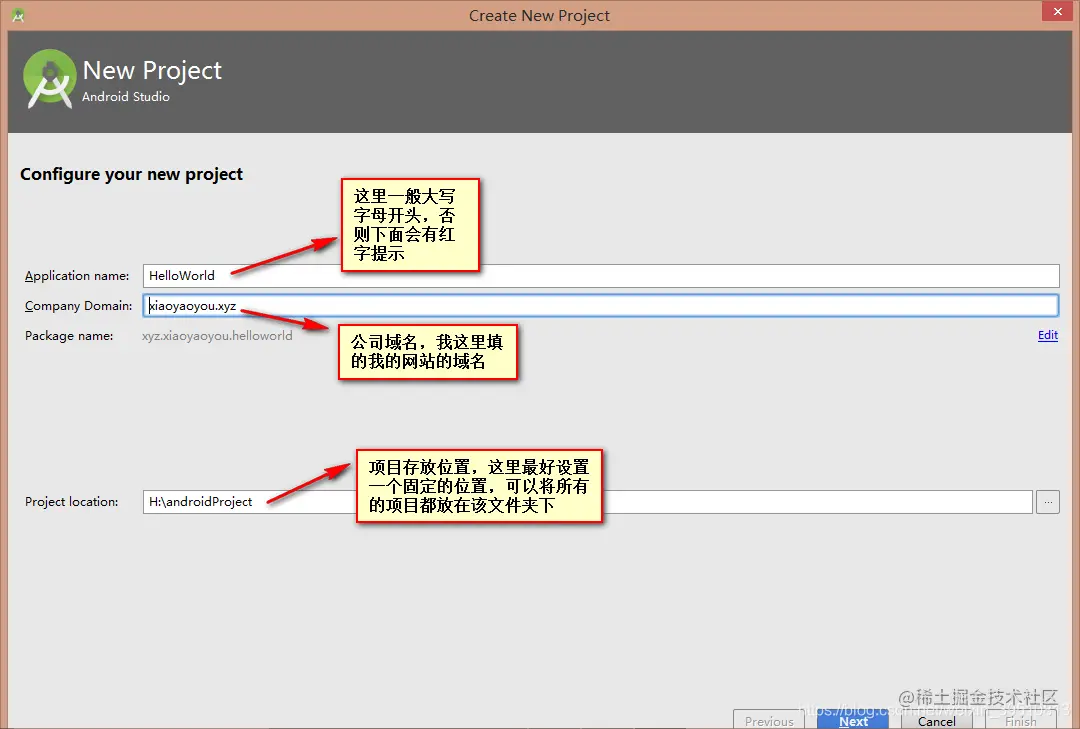The image size is (1080, 729).
Task: Focus the Company Domain text field
Action: [x=601, y=306]
